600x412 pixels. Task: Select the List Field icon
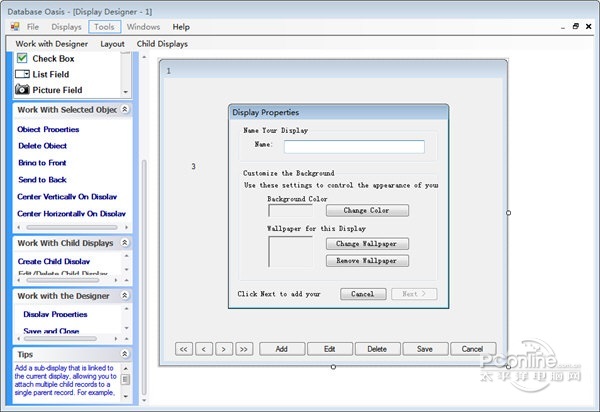tap(22, 74)
